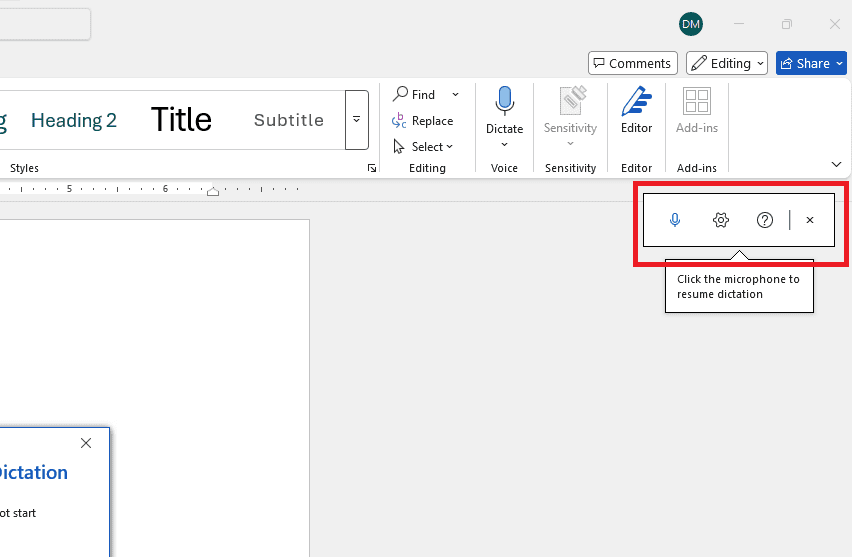Click the right indent marker on ruler

(x=213, y=191)
